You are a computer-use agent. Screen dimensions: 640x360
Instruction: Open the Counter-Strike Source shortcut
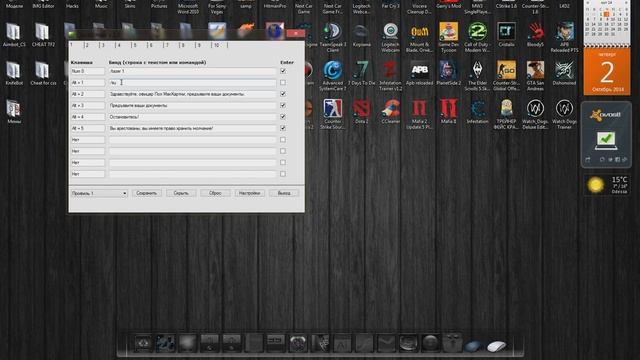pyautogui.click(x=333, y=114)
